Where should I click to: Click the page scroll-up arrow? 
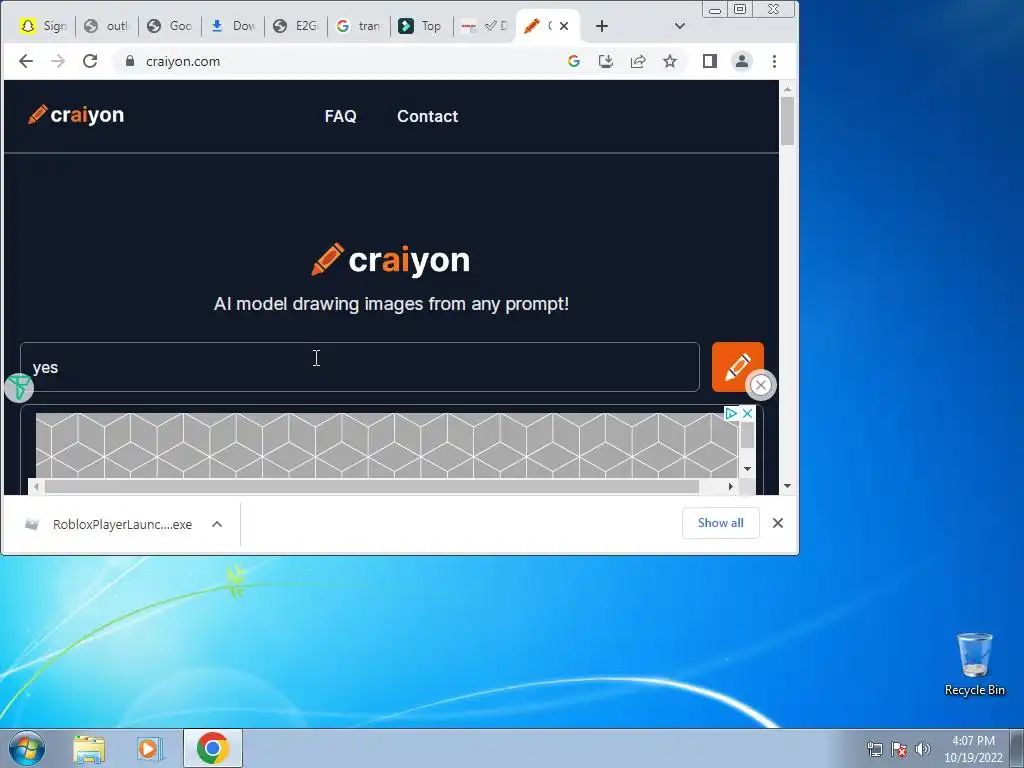click(788, 88)
